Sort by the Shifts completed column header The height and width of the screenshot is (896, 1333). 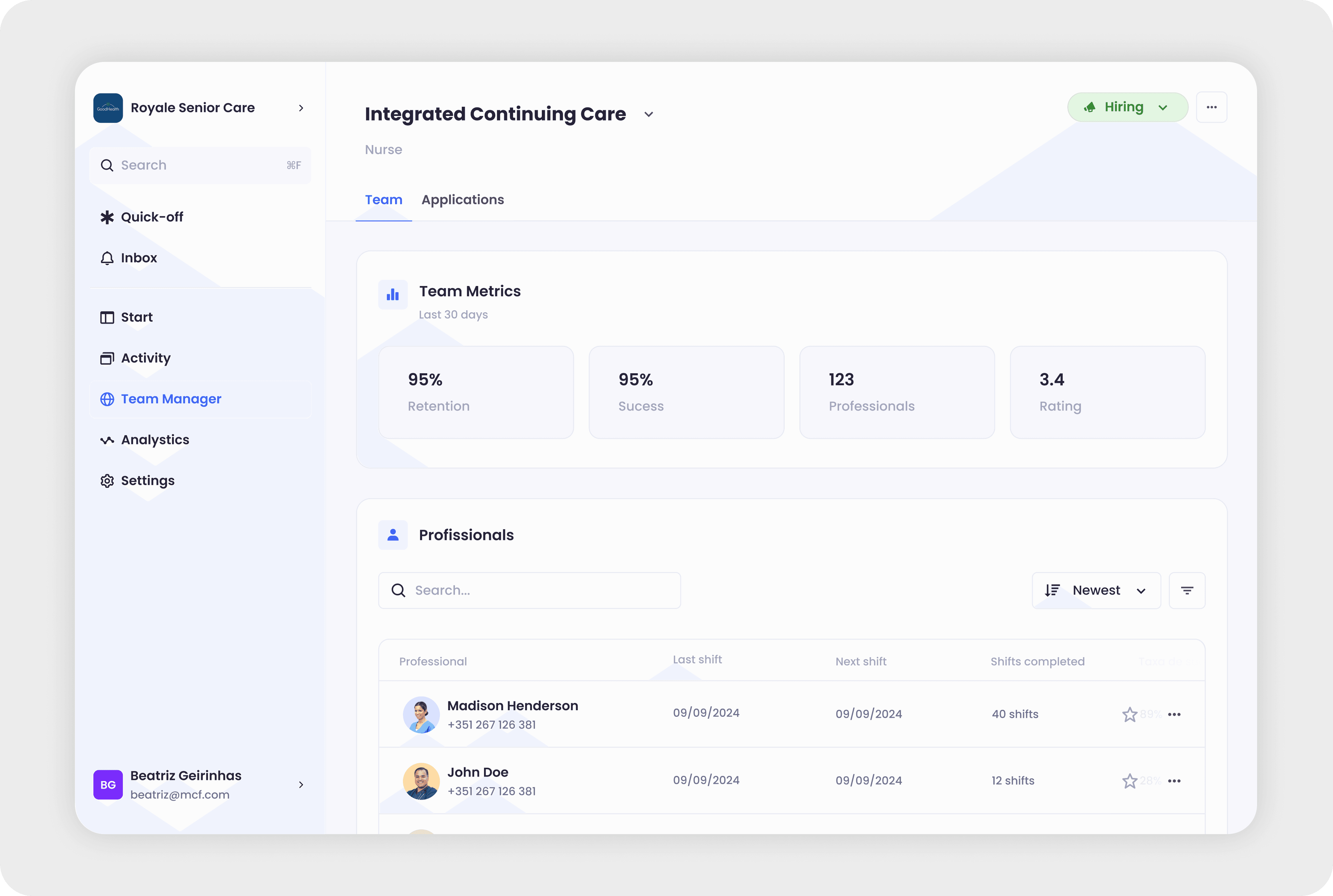click(x=1037, y=661)
